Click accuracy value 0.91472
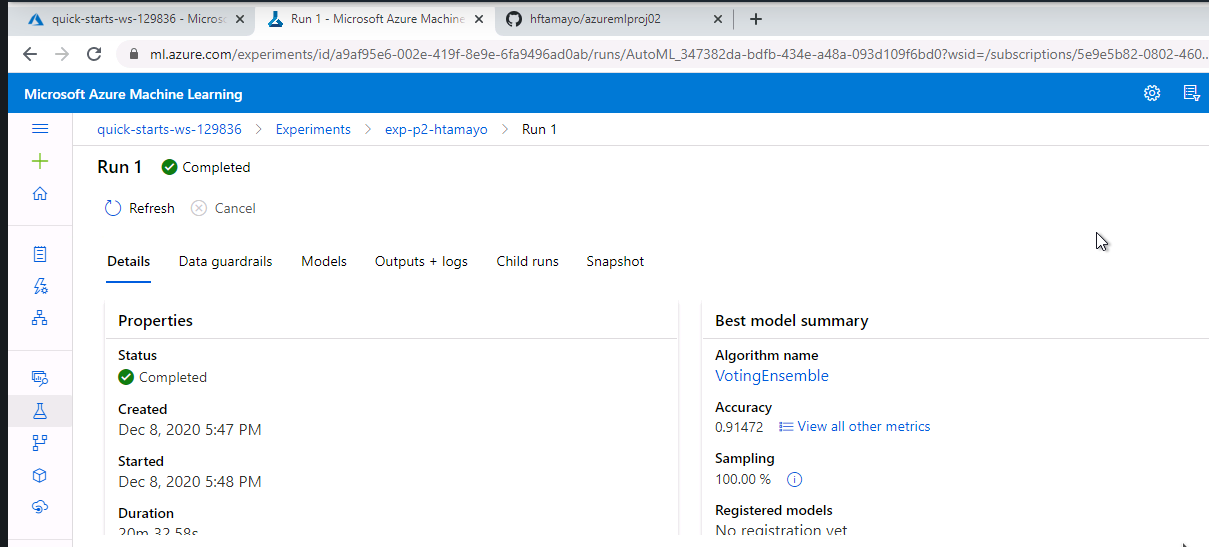The image size is (1209, 547). point(739,427)
